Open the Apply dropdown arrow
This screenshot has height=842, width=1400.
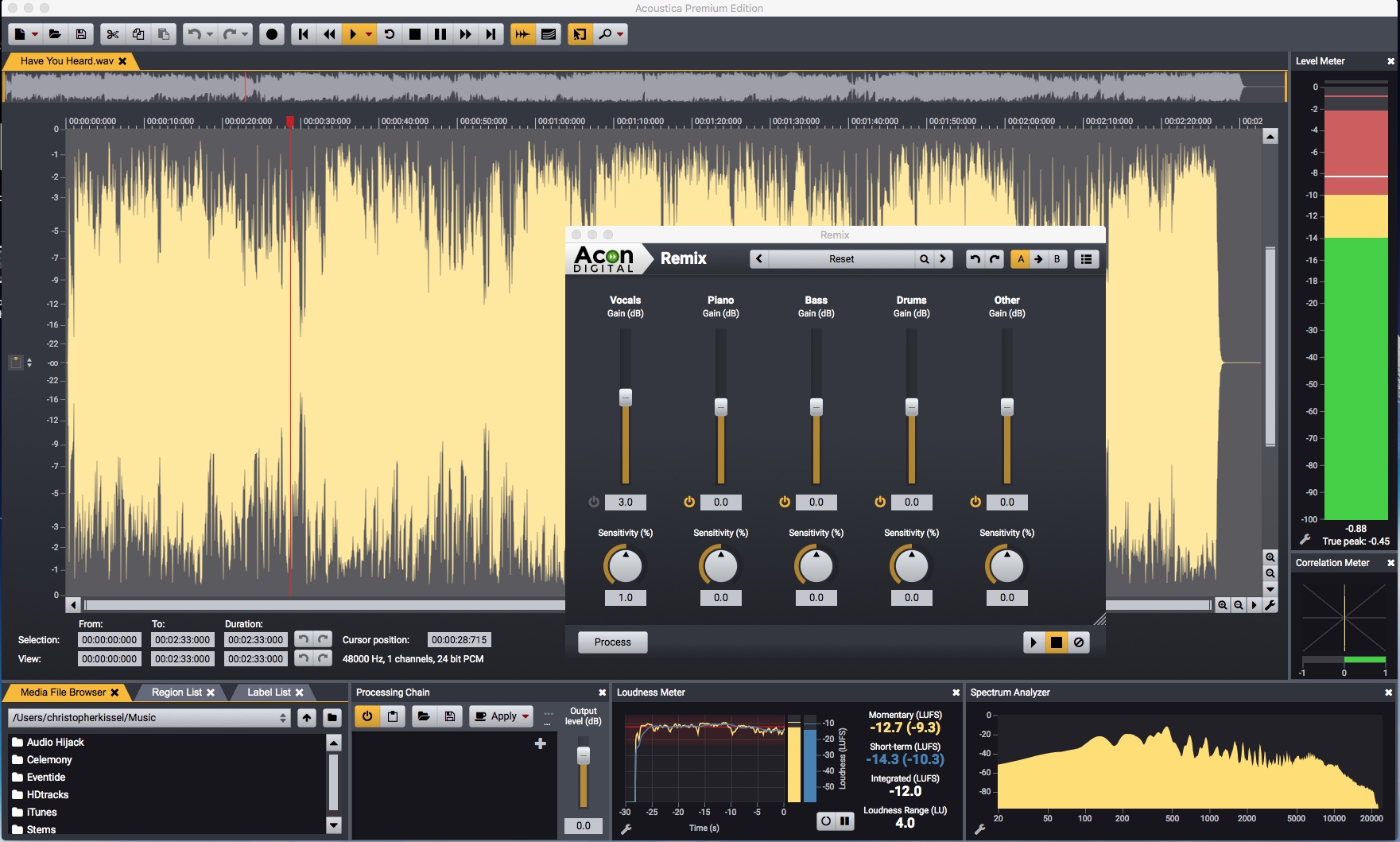pos(525,716)
